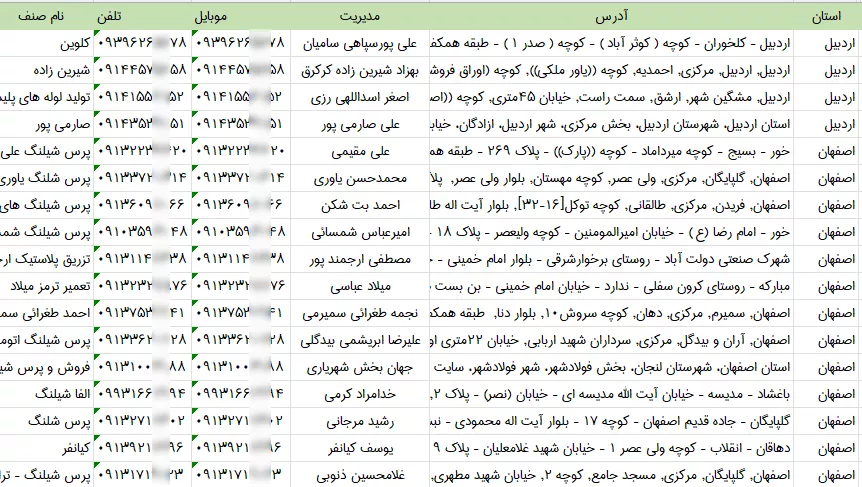
Task: Click manager cell علی صارمی پور
Action: pyautogui.click(x=360, y=124)
